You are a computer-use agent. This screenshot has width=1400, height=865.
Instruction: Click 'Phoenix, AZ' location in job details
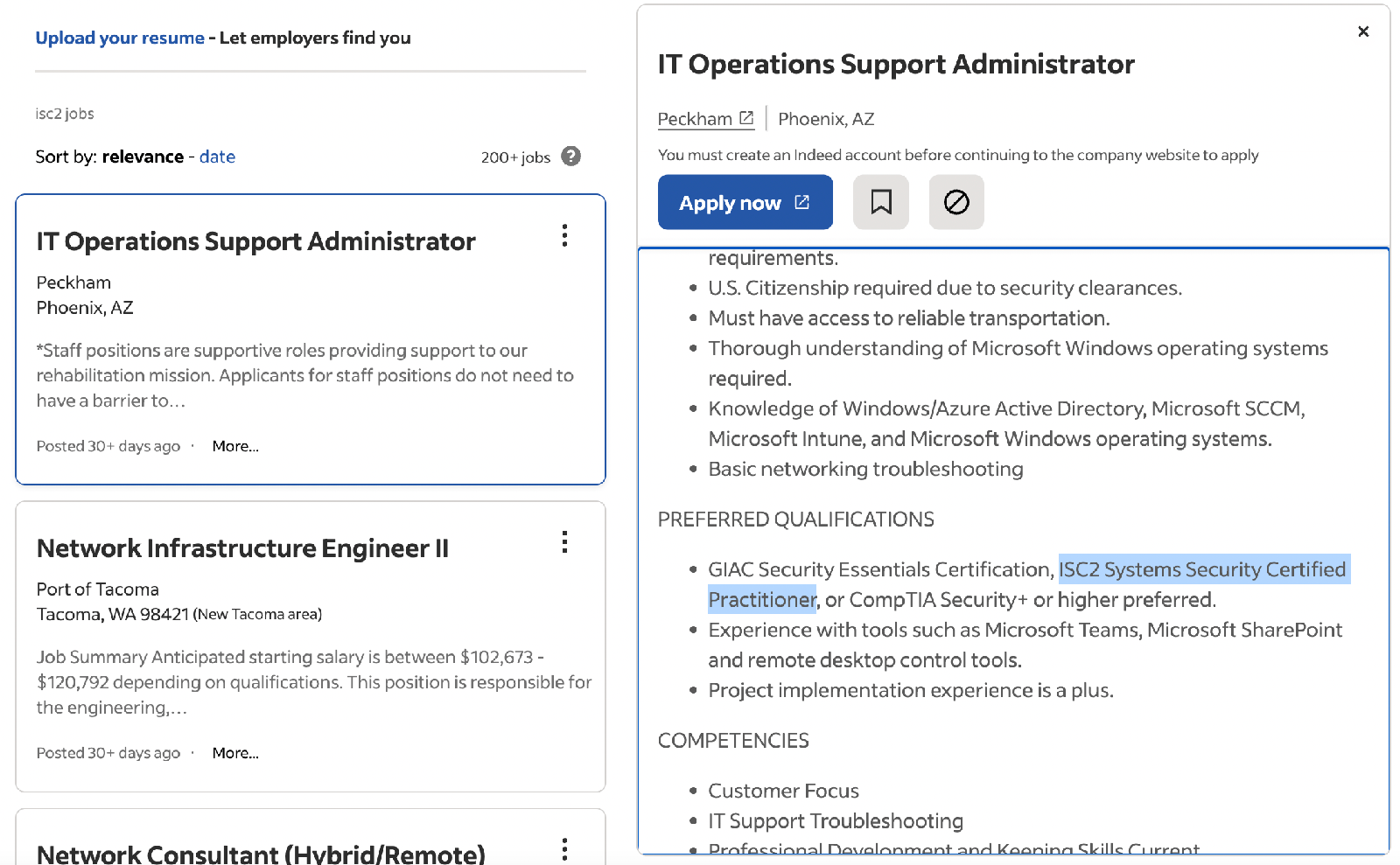(826, 119)
